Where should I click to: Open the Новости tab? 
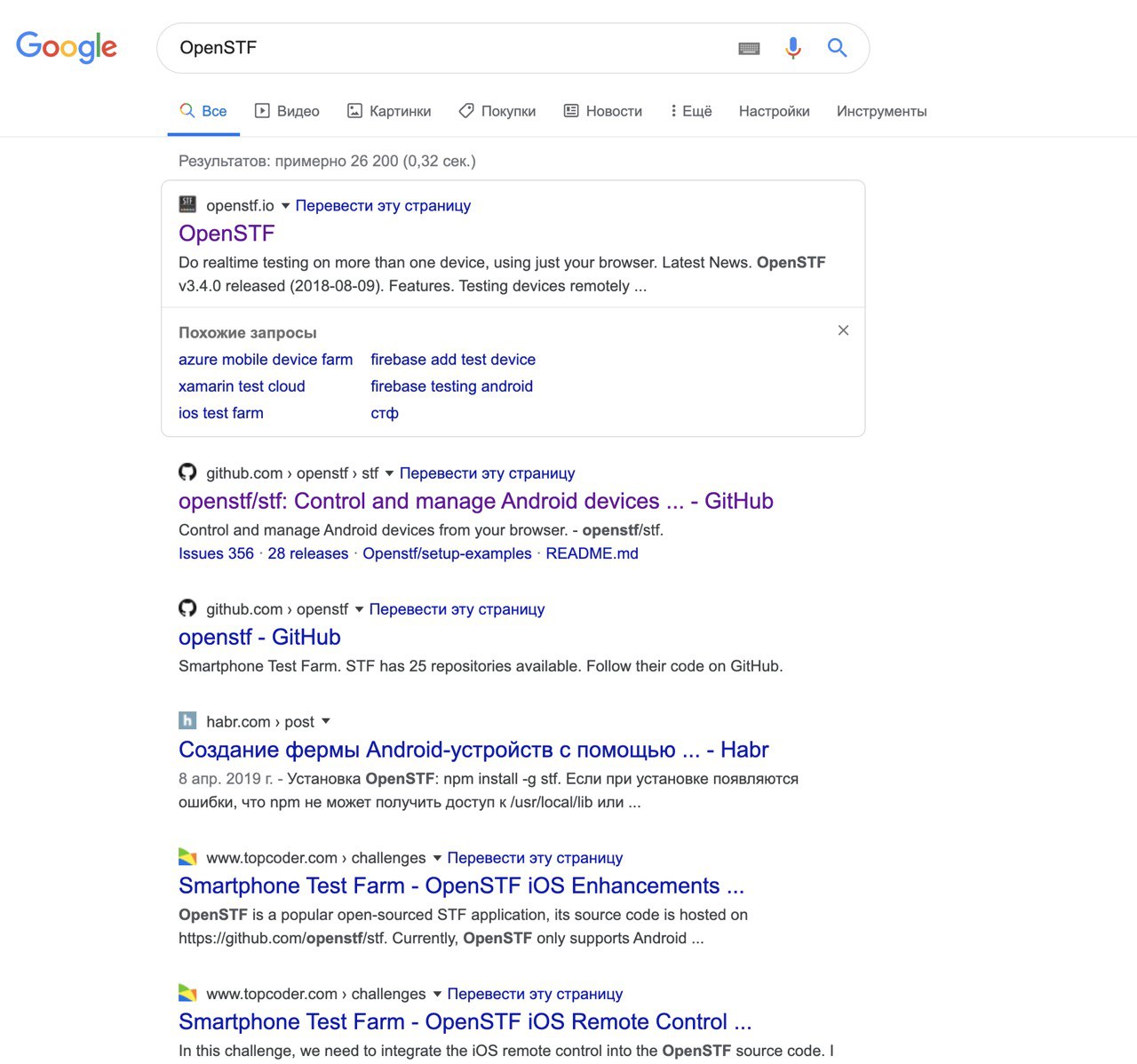(x=603, y=111)
